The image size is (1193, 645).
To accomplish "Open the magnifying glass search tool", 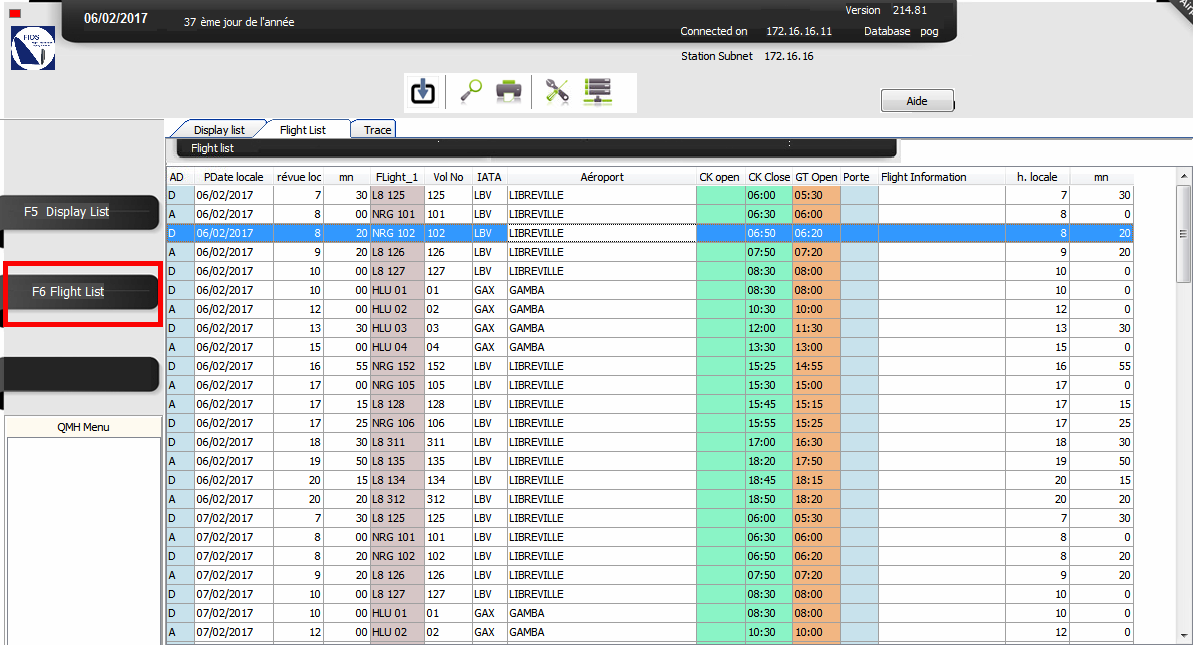I will tap(470, 91).
